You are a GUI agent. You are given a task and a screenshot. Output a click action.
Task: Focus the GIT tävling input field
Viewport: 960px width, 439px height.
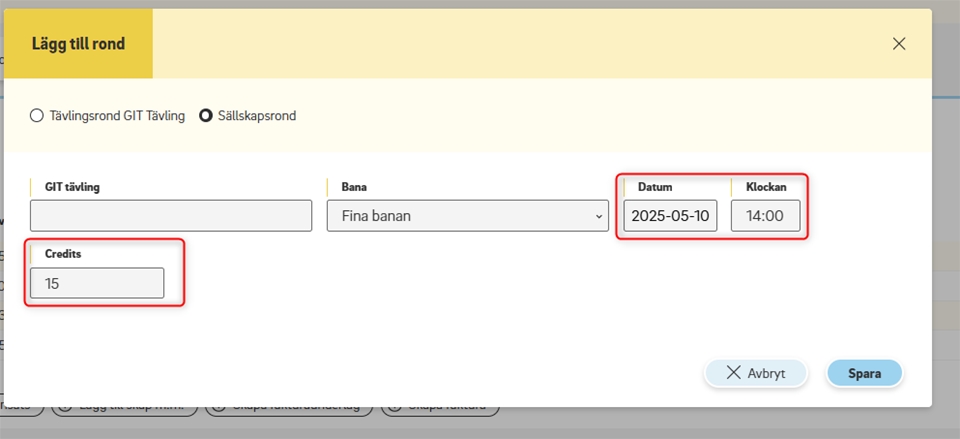coord(171,216)
